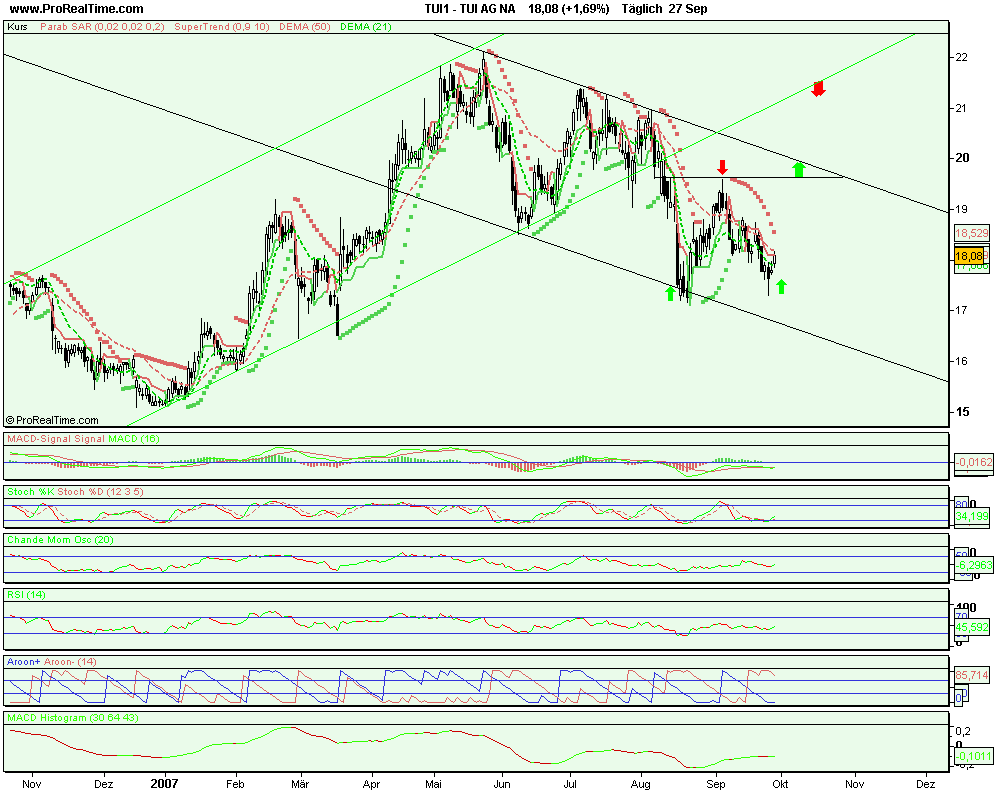
Task: Click the 15 price axis label
Action: (962, 412)
